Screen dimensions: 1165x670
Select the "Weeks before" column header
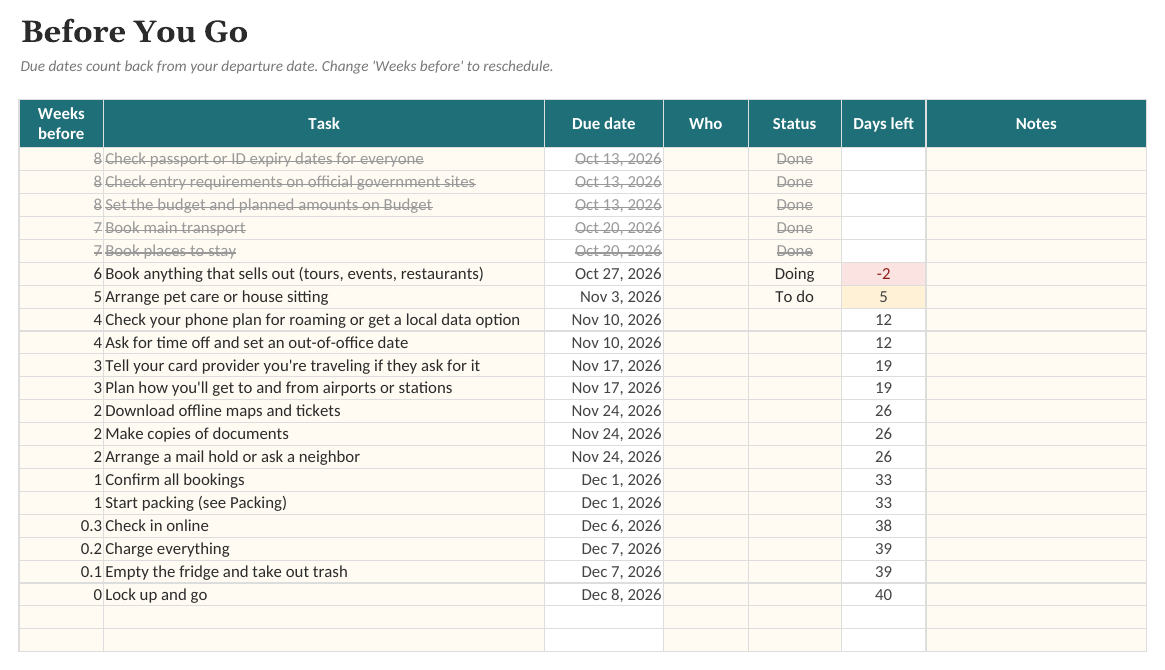click(61, 123)
